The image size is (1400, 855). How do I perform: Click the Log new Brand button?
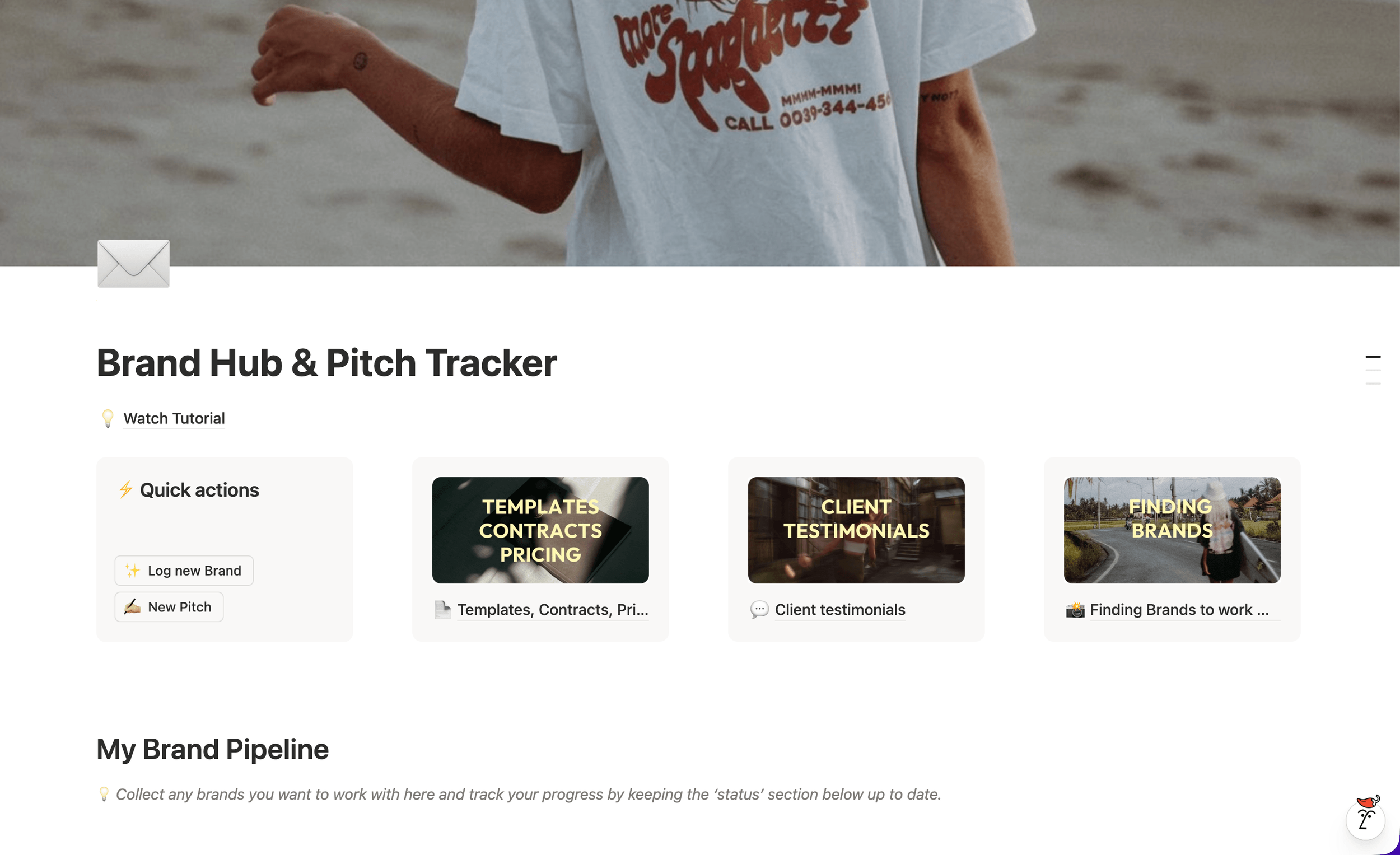click(184, 571)
